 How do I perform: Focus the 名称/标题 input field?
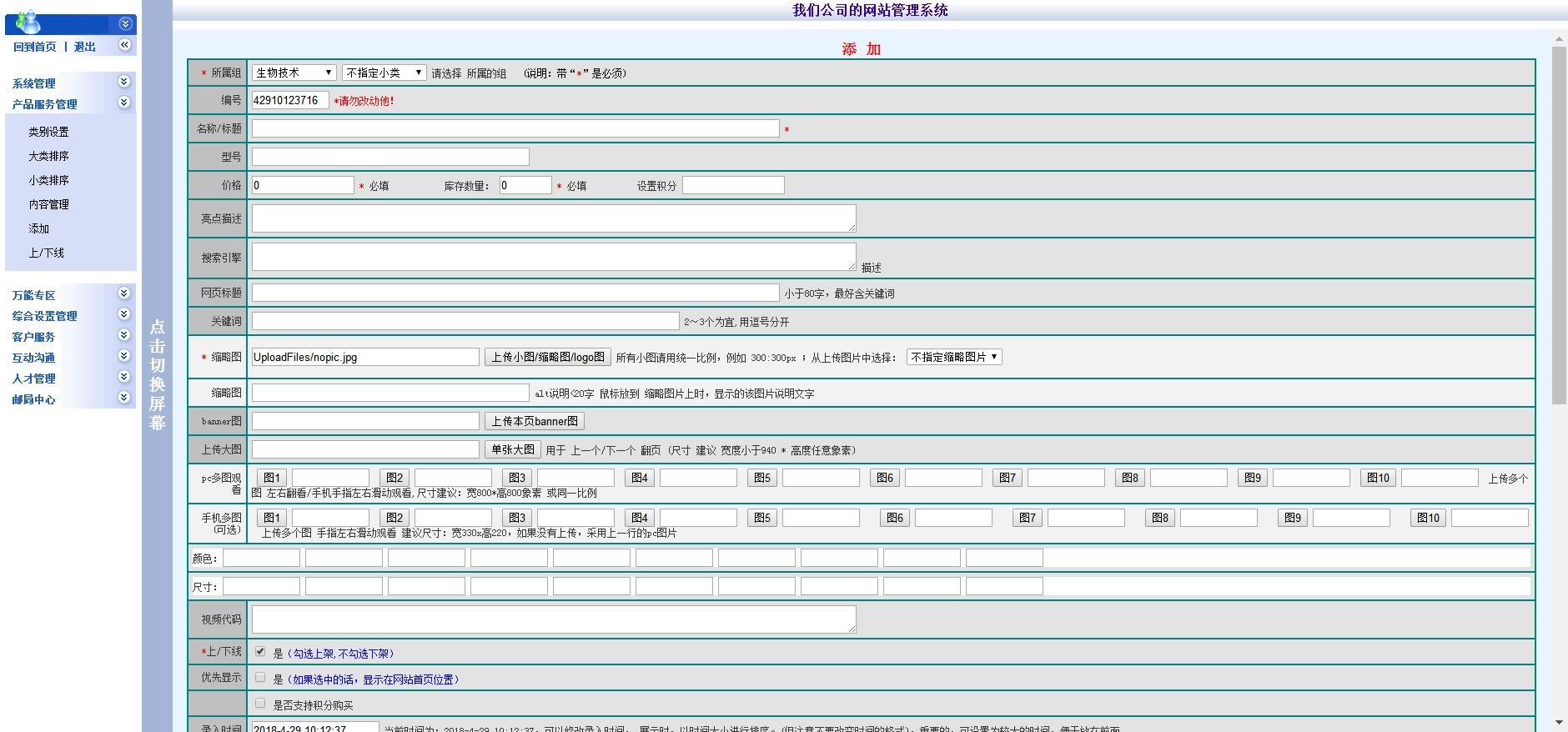(x=515, y=128)
